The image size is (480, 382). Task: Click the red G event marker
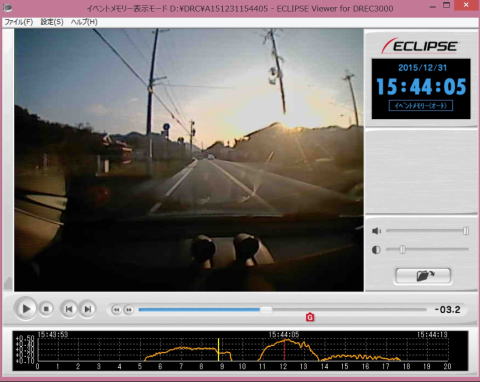[310, 317]
